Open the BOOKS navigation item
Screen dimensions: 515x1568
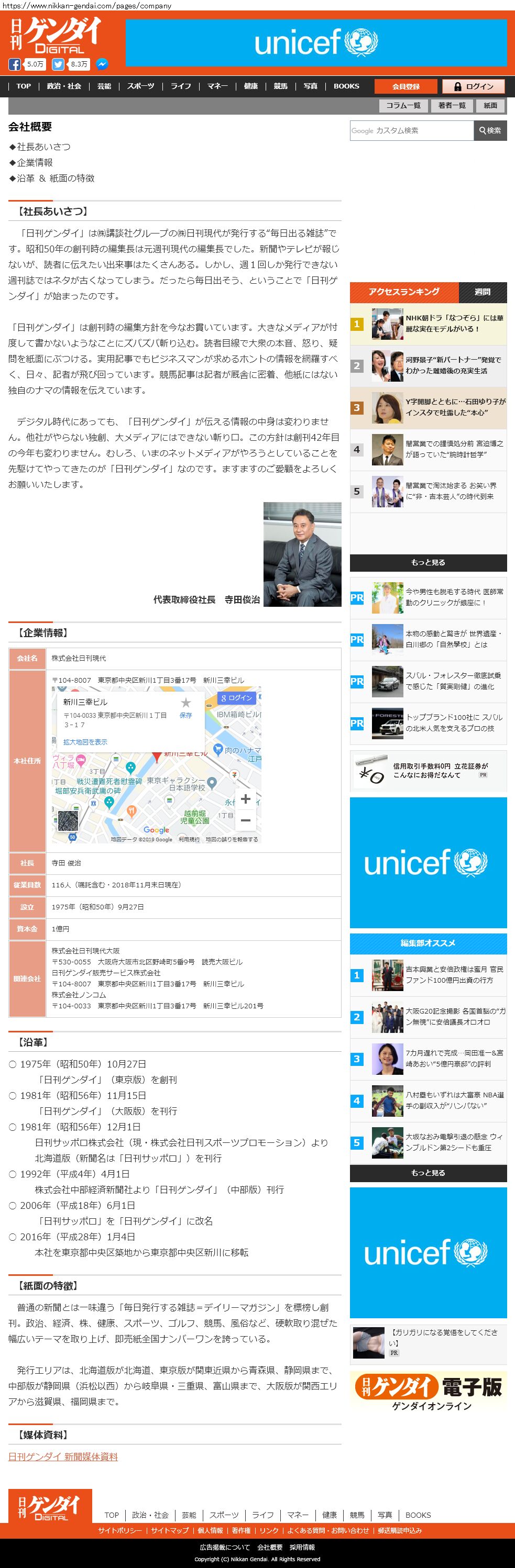coord(346,86)
